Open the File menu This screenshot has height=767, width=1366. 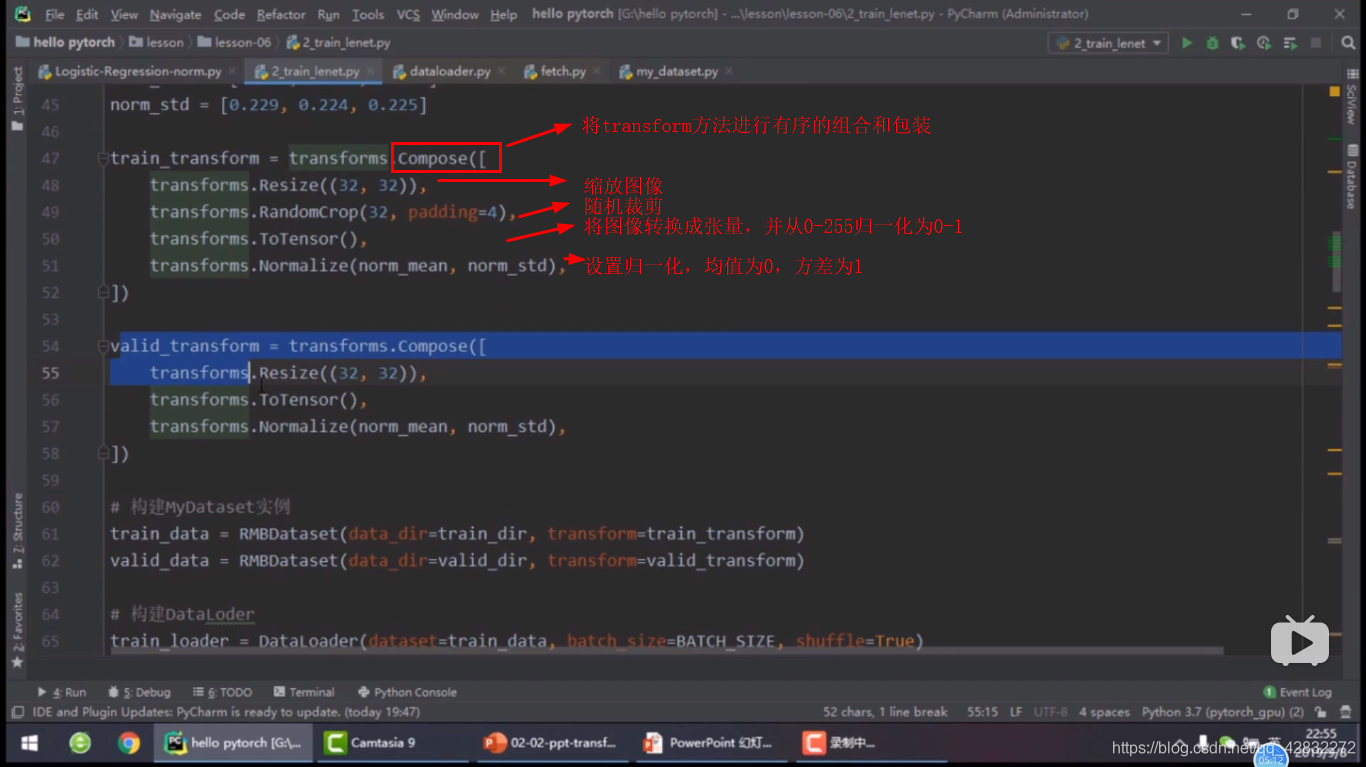click(55, 14)
